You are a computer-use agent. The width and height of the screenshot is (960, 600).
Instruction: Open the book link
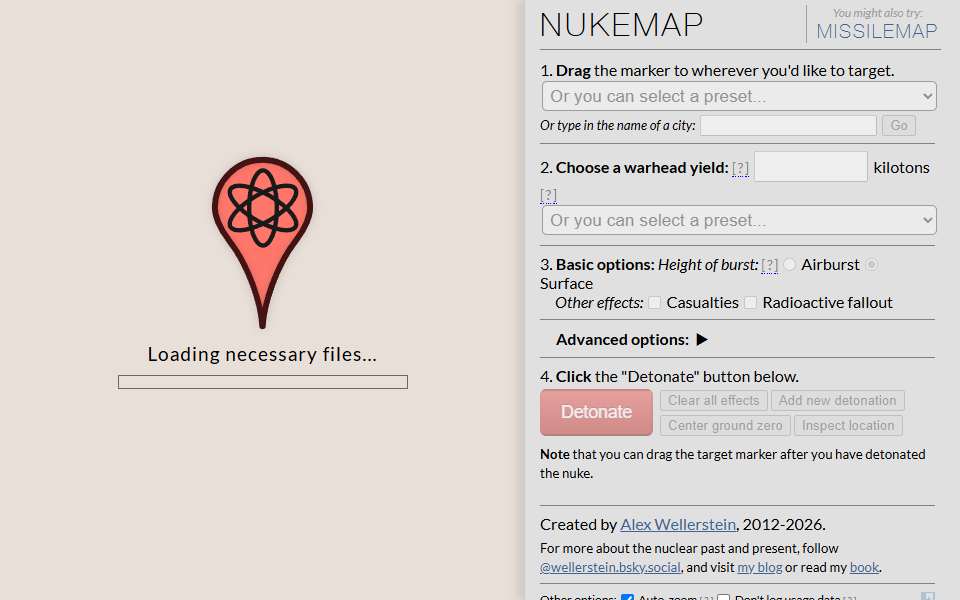click(x=864, y=568)
